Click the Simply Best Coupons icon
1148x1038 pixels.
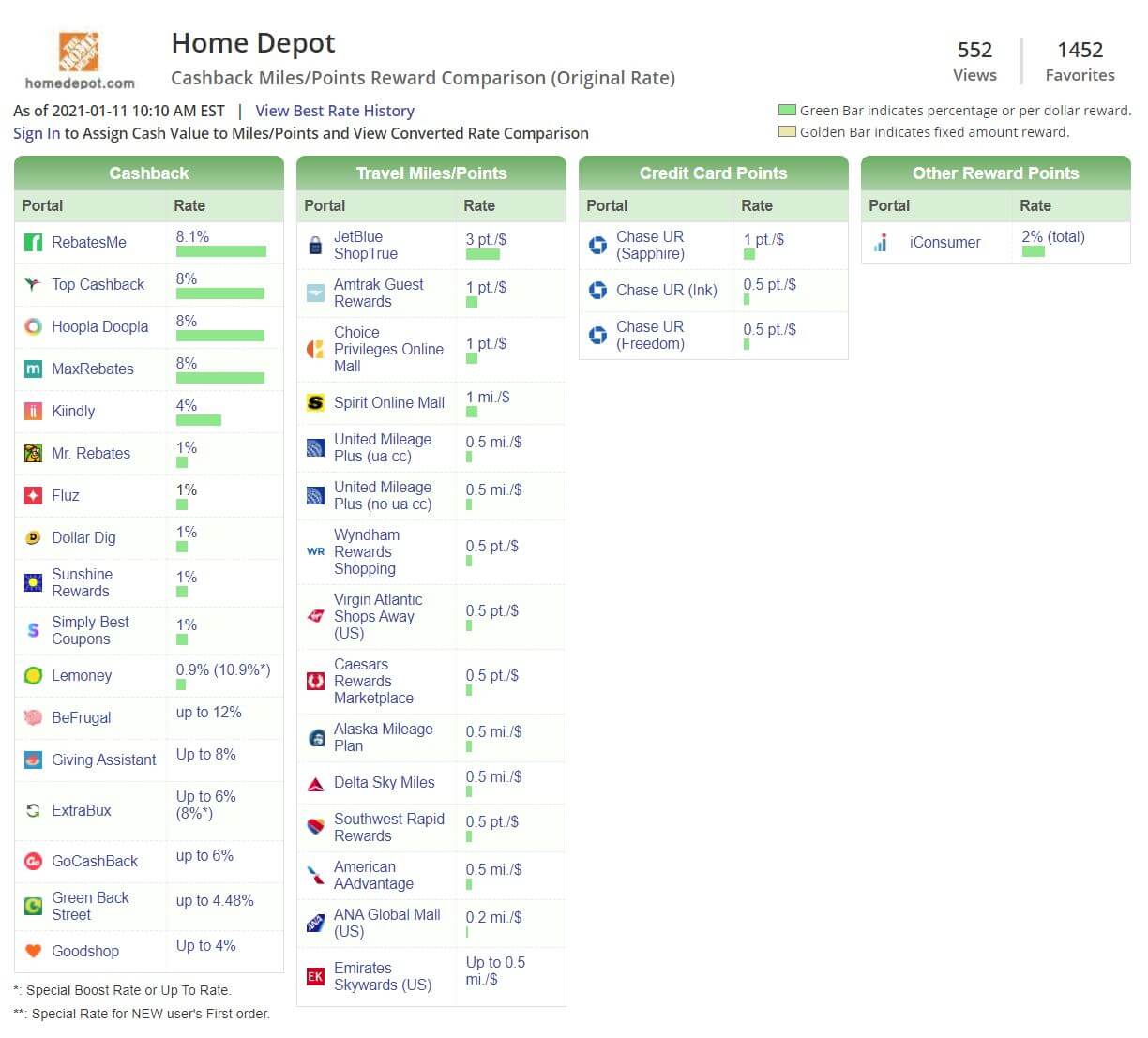point(33,630)
